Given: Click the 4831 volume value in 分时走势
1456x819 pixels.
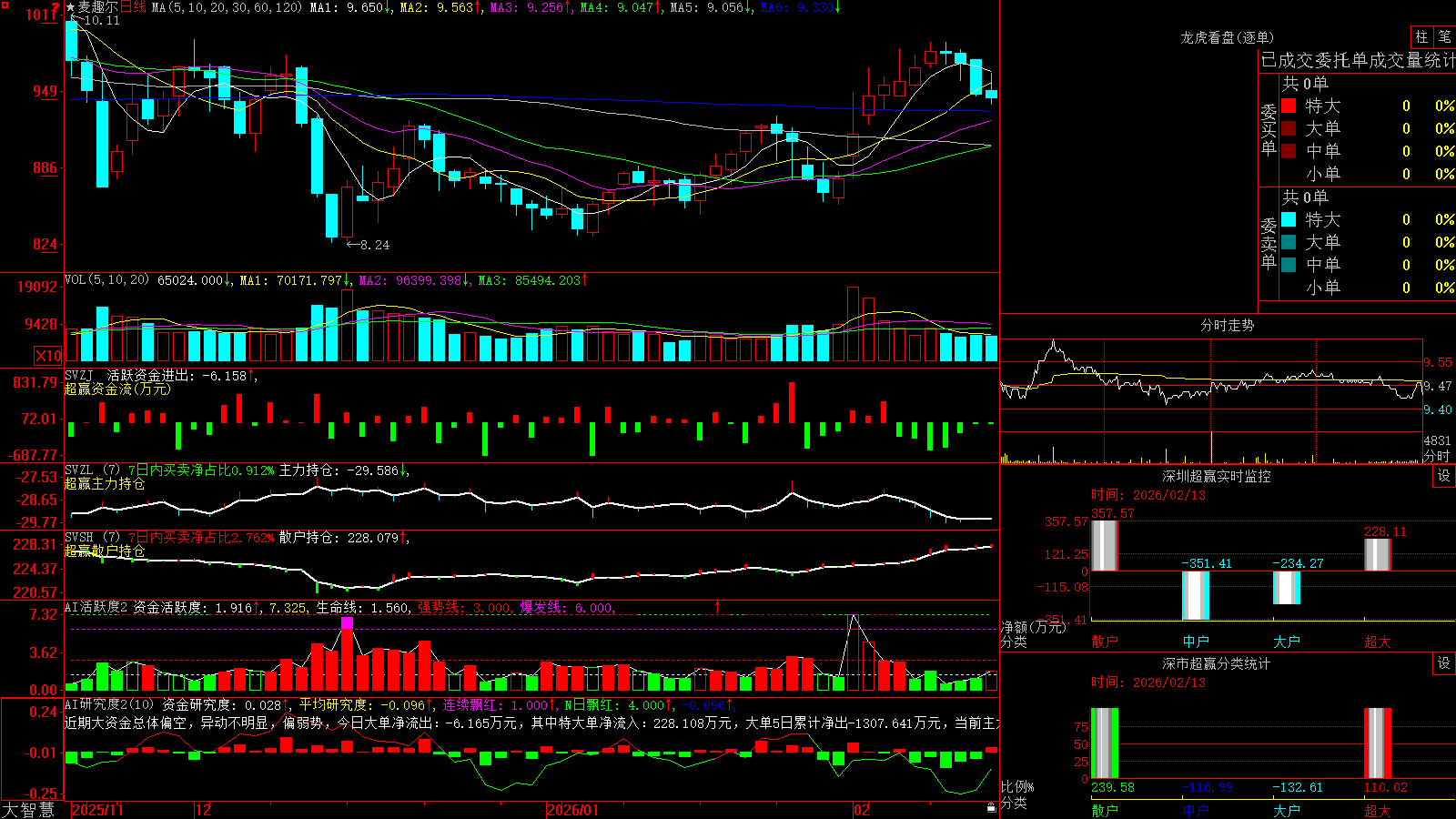Looking at the screenshot, I should (x=1438, y=440).
